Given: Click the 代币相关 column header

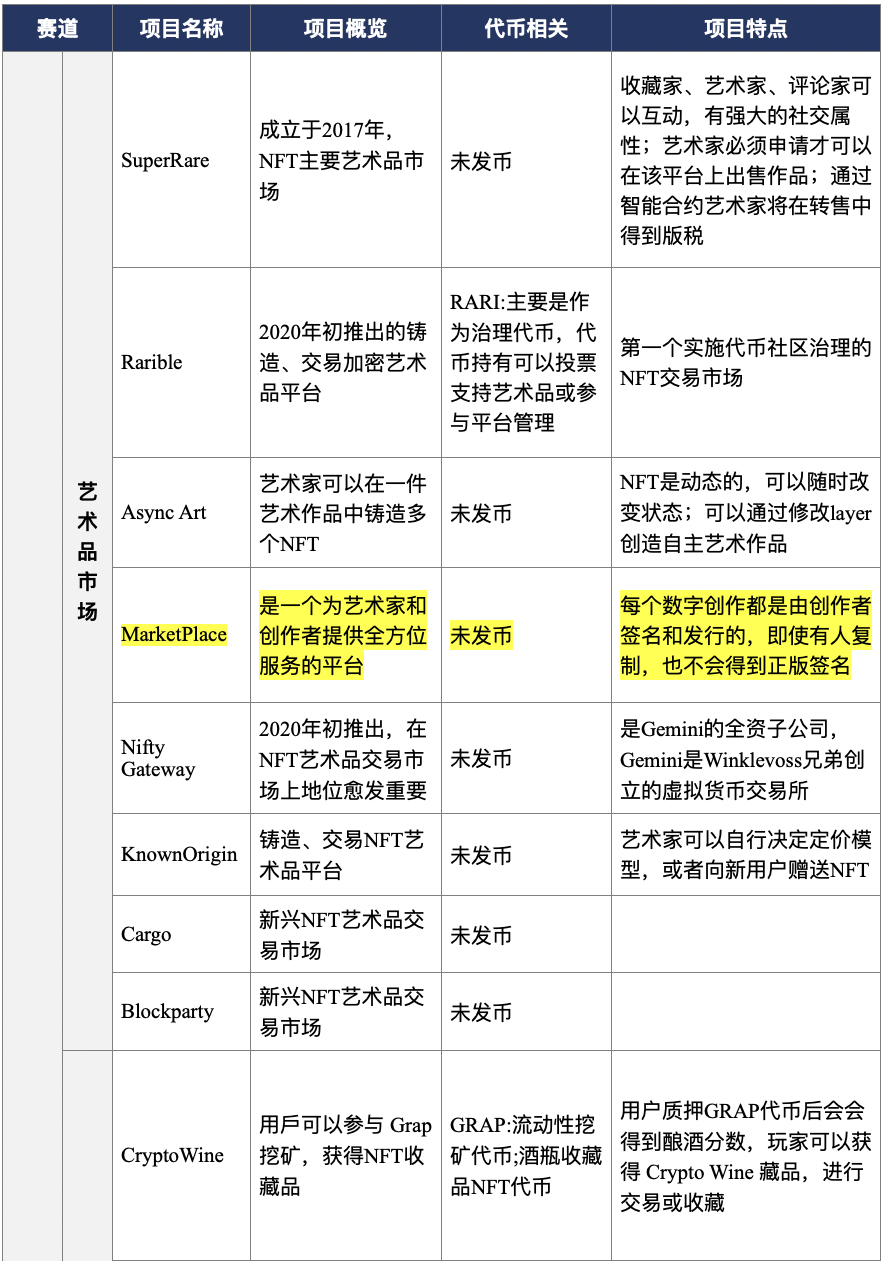Looking at the screenshot, I should 526,28.
